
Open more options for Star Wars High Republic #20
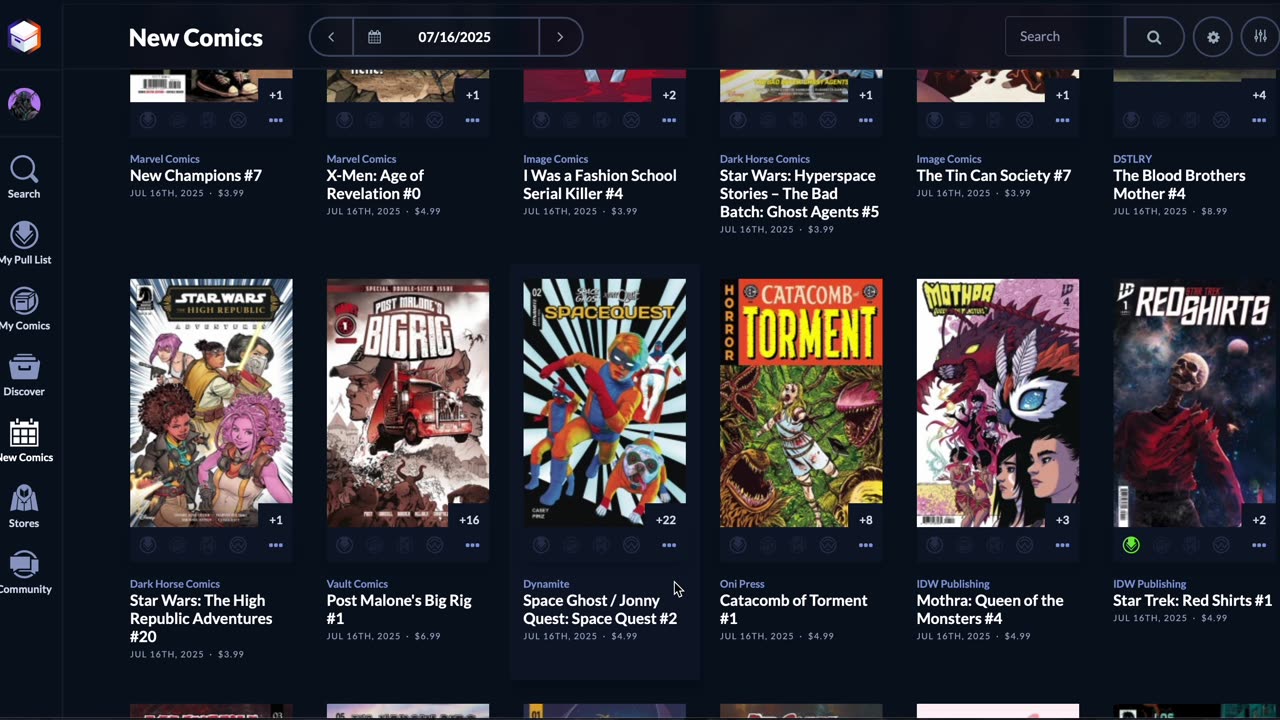point(275,545)
